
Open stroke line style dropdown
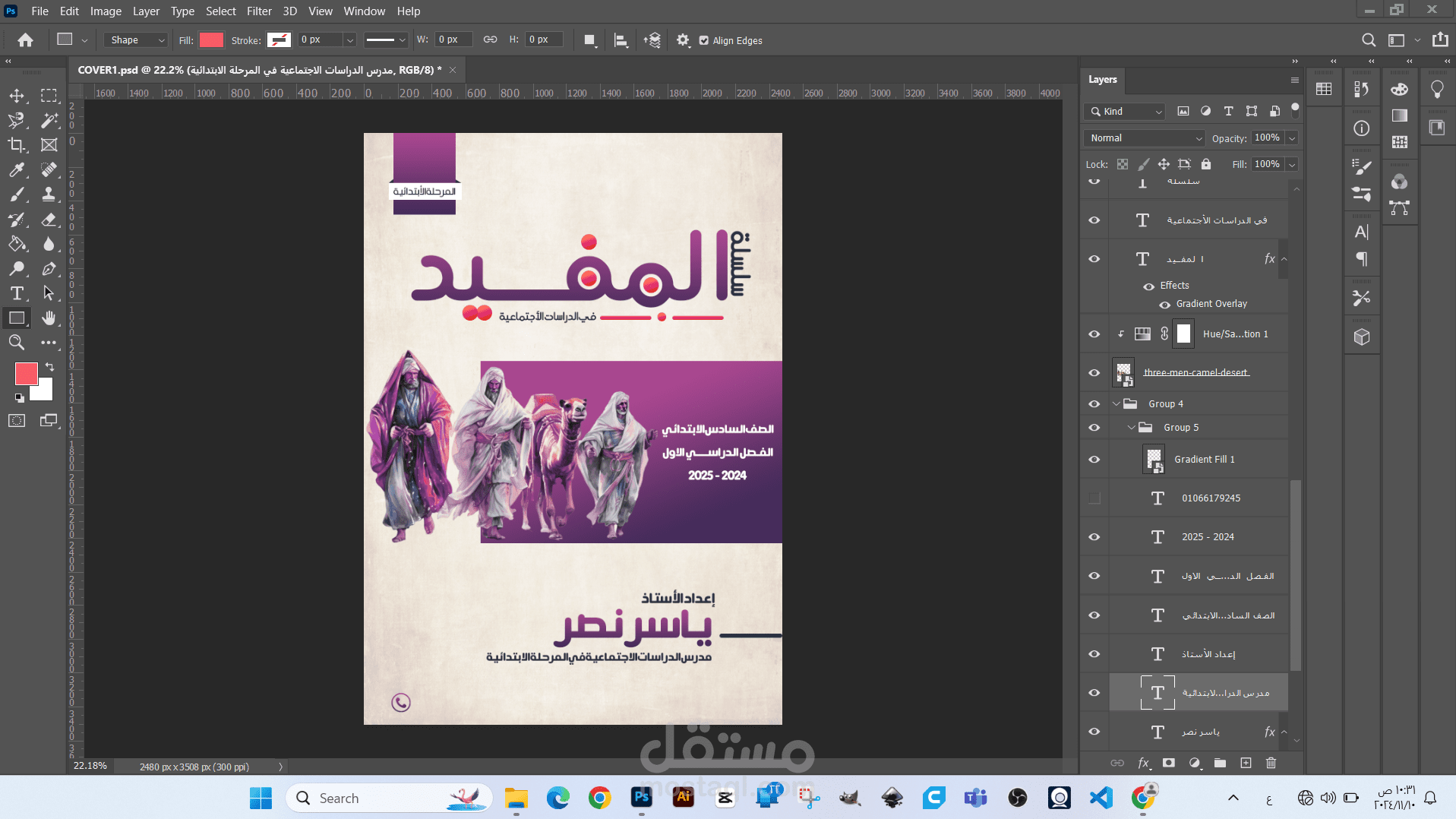(385, 40)
